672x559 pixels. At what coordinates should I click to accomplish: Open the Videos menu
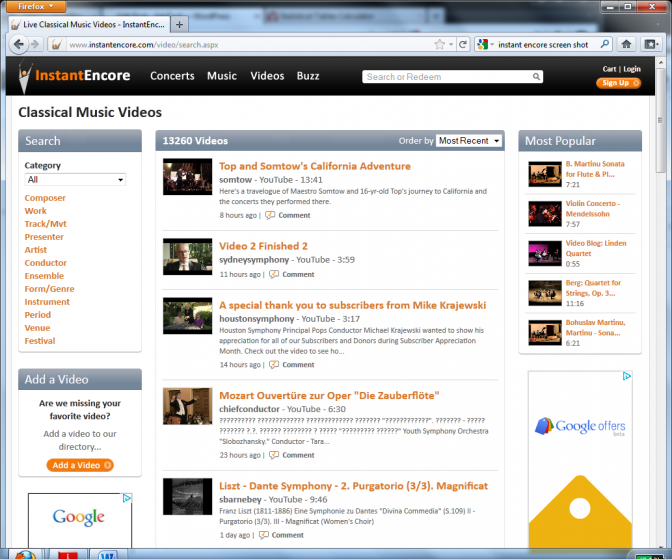pyautogui.click(x=267, y=76)
